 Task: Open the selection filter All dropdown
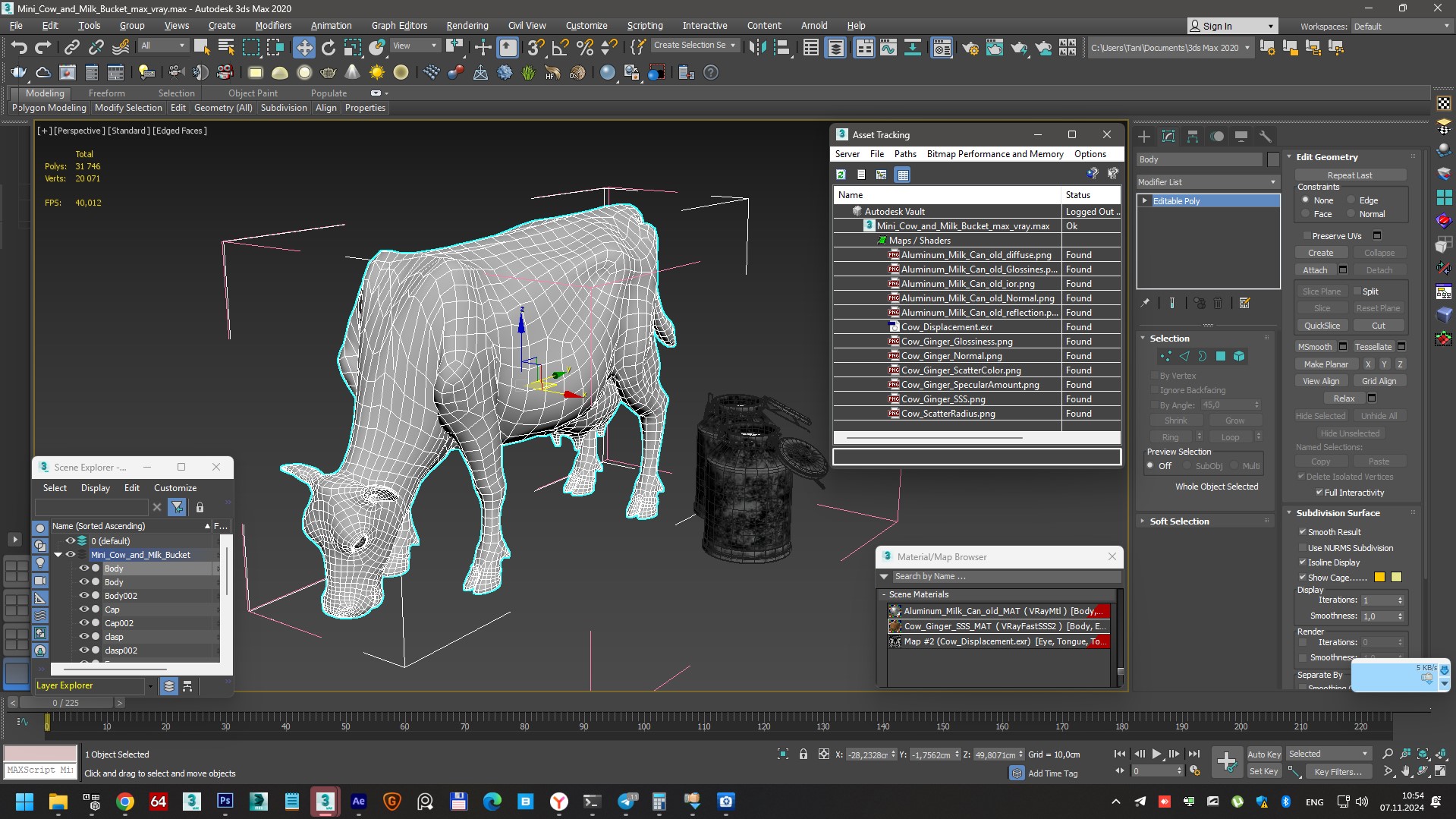pyautogui.click(x=162, y=46)
